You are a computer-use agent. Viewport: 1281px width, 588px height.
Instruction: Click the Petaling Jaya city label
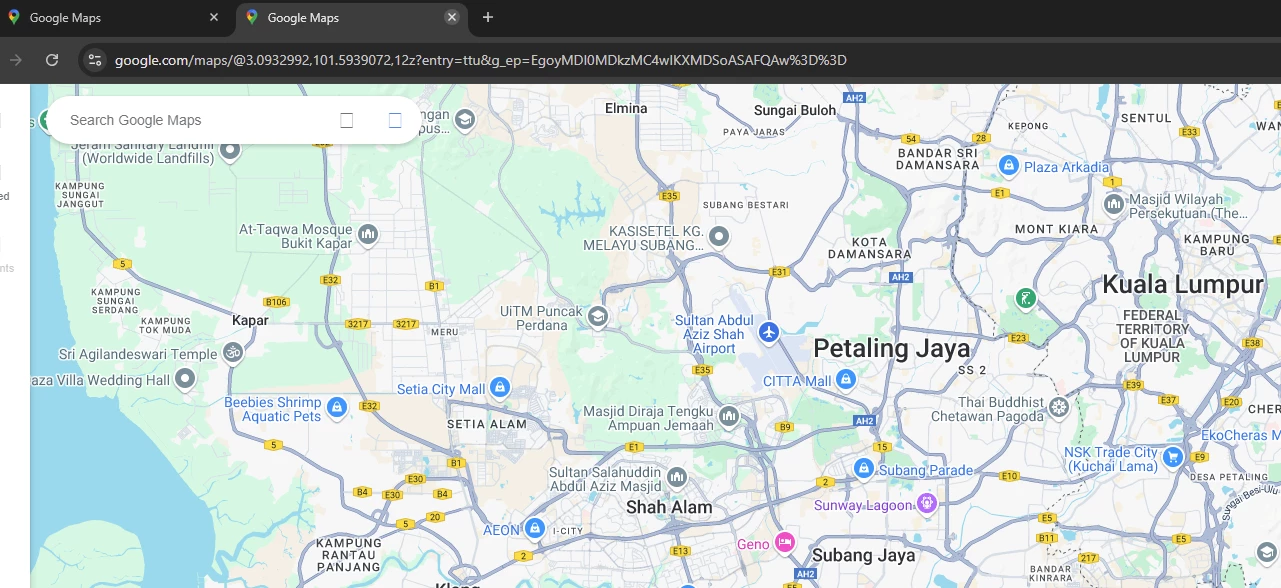tap(892, 348)
